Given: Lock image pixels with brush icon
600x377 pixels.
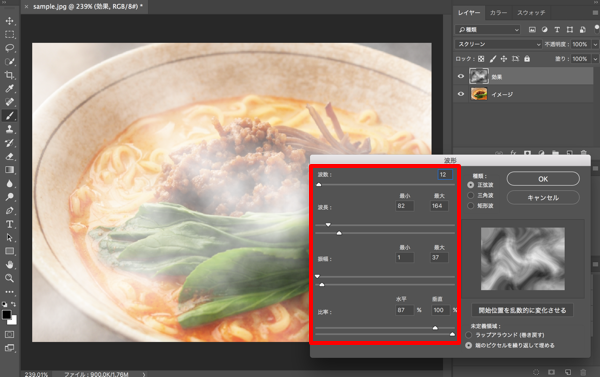Looking at the screenshot, I should [x=493, y=59].
